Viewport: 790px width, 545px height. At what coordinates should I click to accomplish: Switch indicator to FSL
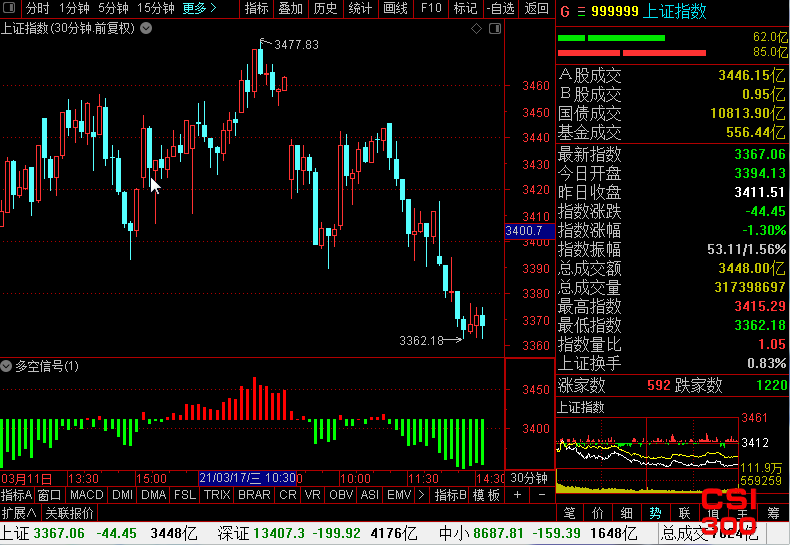tap(185, 495)
